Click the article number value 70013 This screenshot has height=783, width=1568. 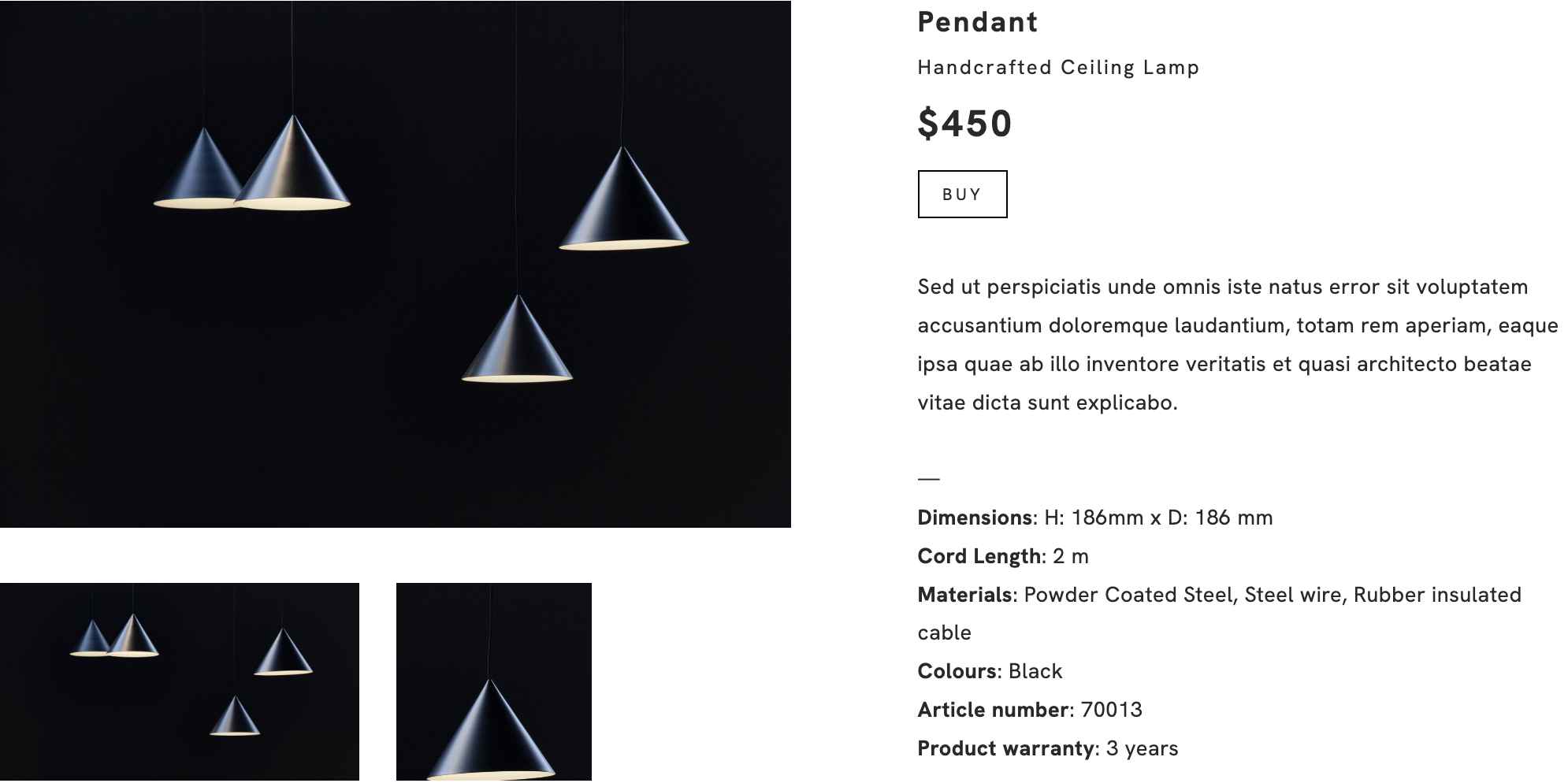[x=1111, y=710]
